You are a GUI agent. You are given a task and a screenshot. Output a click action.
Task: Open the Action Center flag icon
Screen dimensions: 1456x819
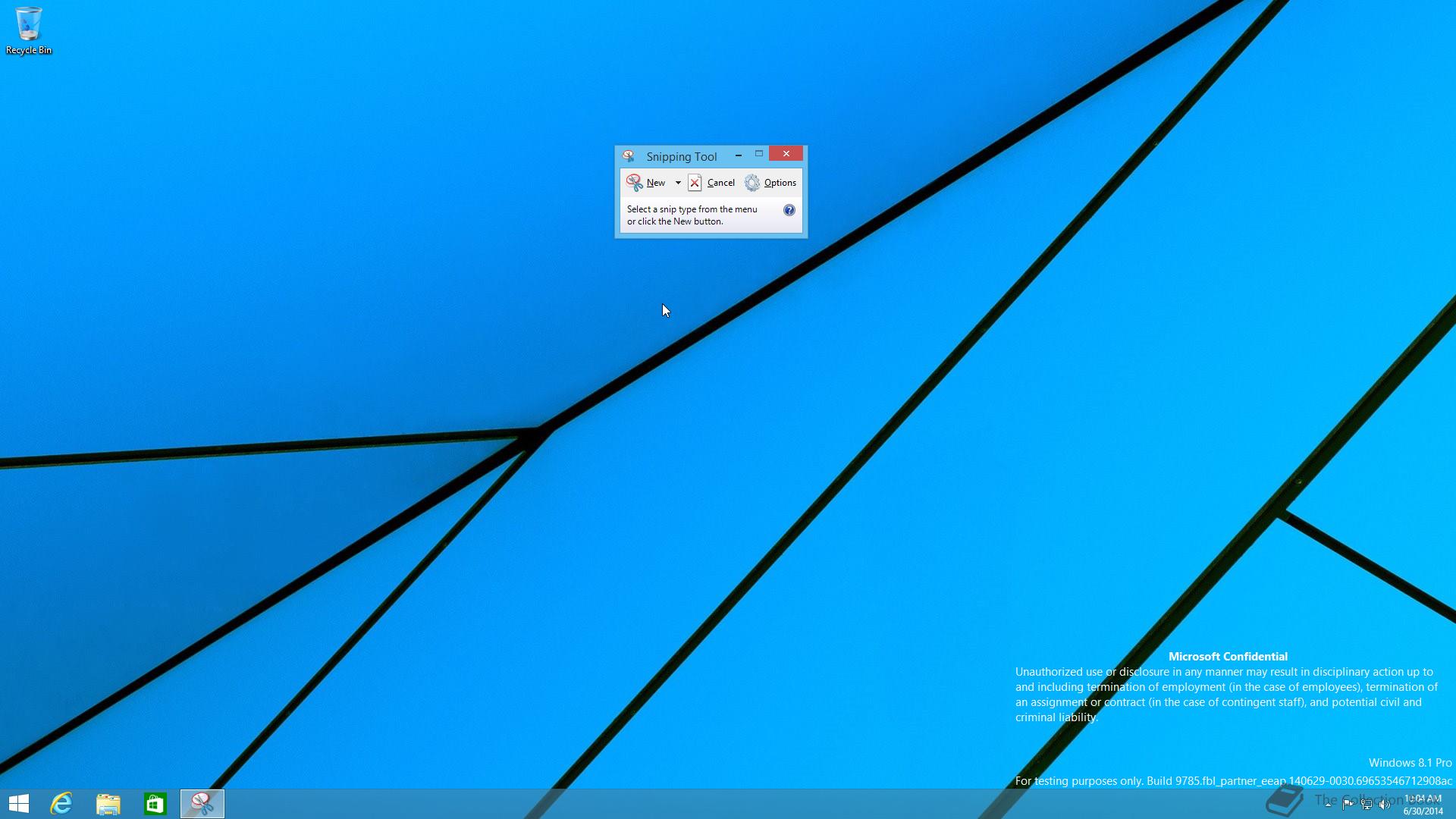point(1348,805)
